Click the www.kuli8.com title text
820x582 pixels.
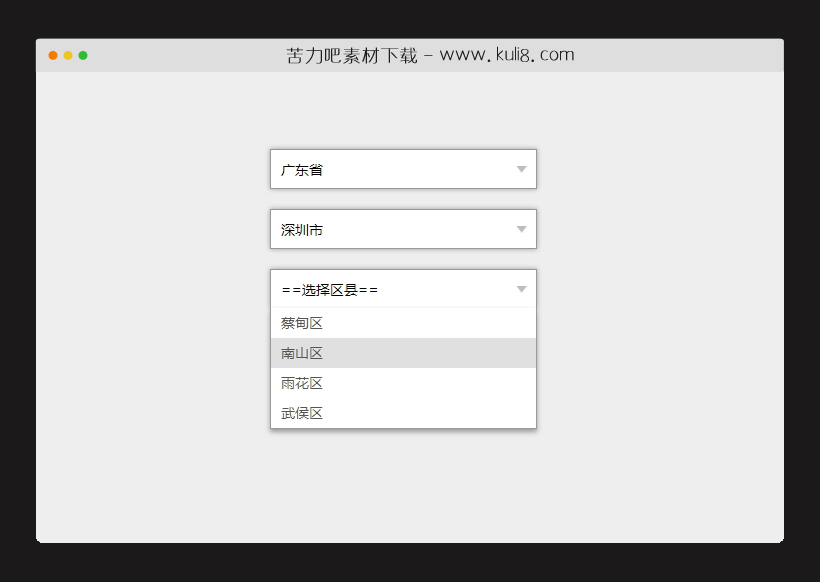click(x=510, y=55)
